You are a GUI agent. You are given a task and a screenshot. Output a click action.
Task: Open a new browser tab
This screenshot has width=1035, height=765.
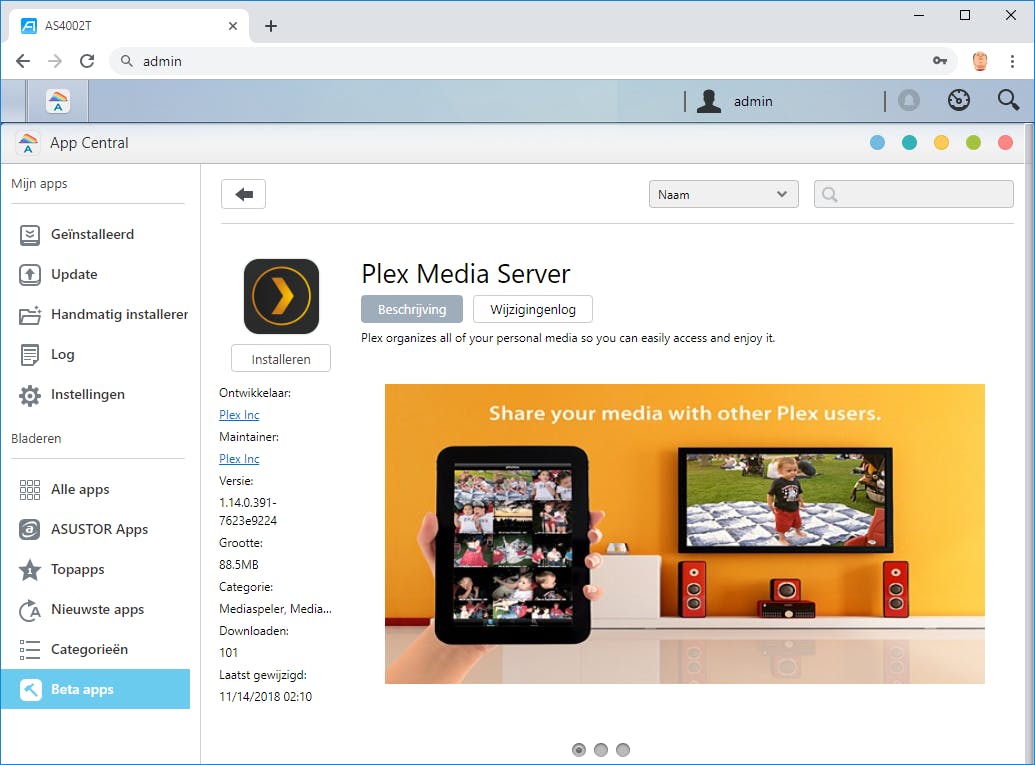pyautogui.click(x=271, y=26)
